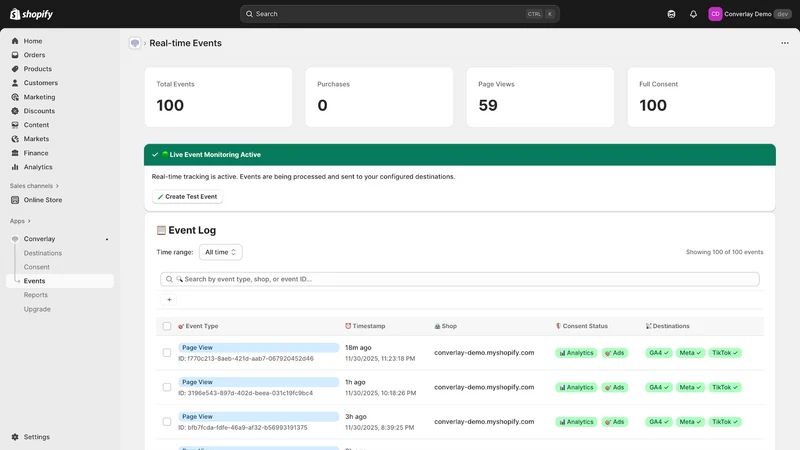Click the Markets globe icon

(15, 139)
